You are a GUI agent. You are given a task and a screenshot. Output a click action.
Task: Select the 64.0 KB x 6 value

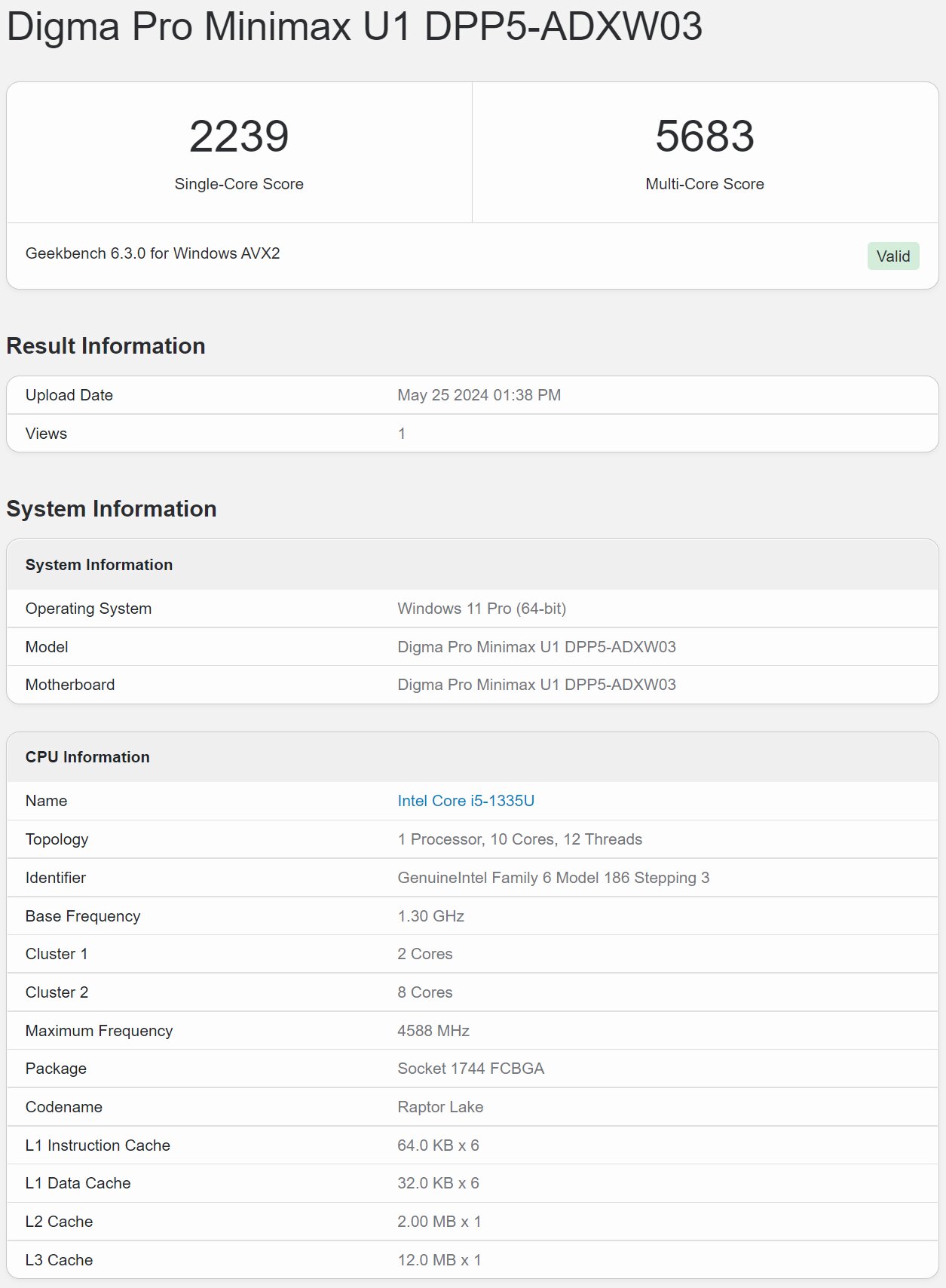click(438, 1145)
